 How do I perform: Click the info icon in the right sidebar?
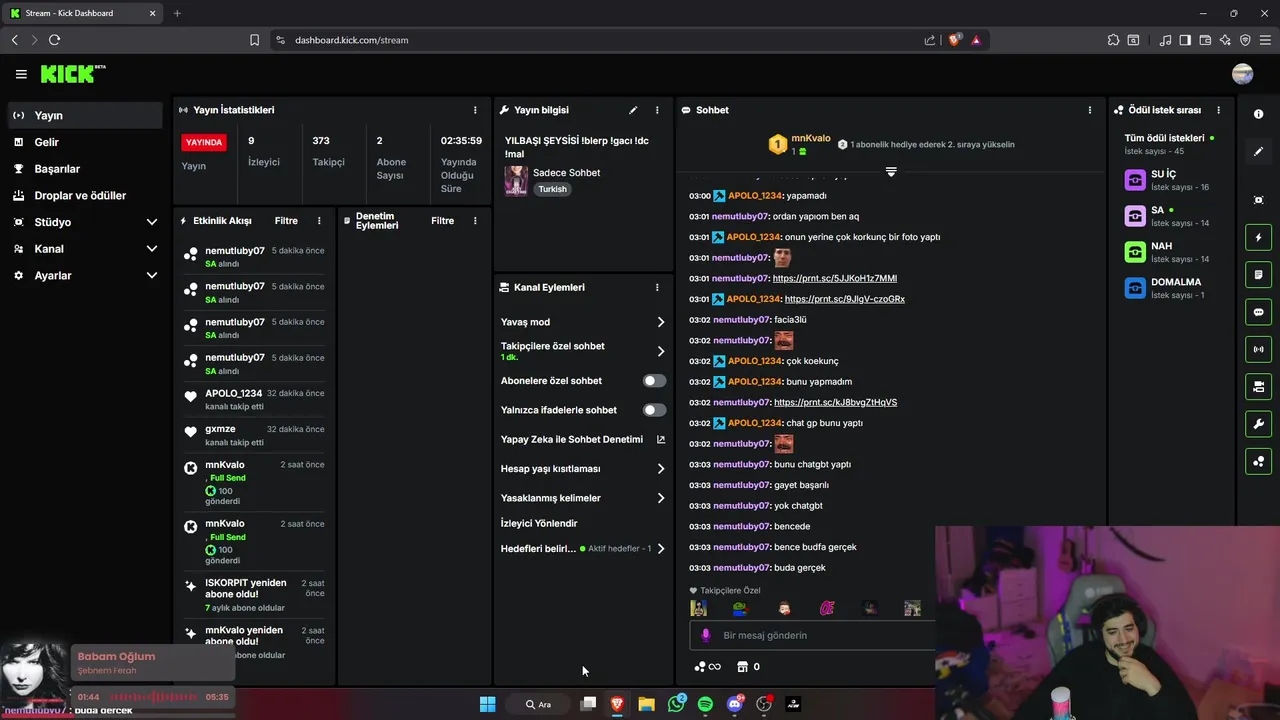[1258, 114]
